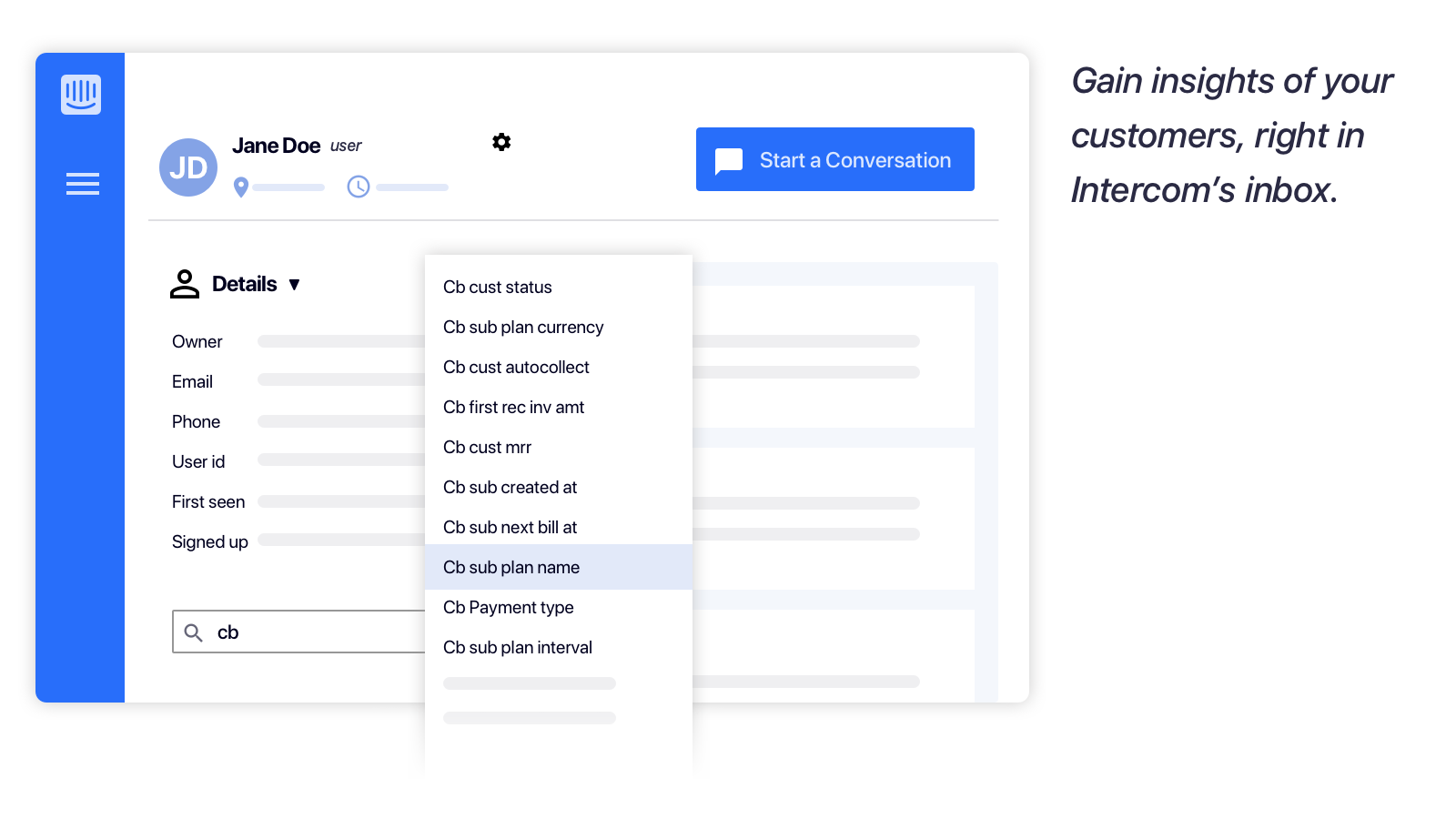Select Cb cust mrr attribute
Viewport: 1456px width, 819px height.
pos(487,447)
